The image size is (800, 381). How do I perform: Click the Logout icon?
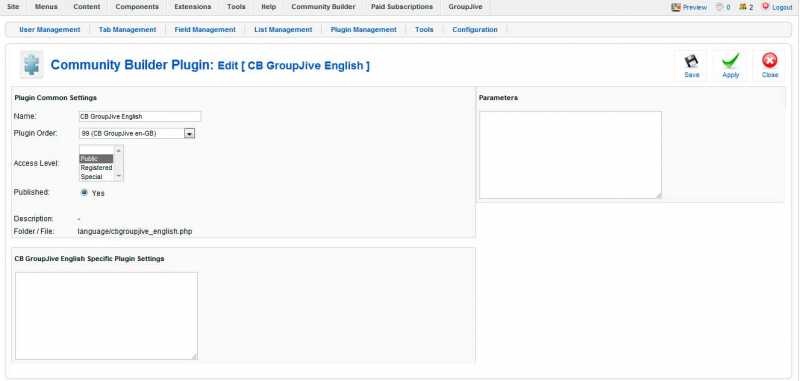pyautogui.click(x=765, y=7)
